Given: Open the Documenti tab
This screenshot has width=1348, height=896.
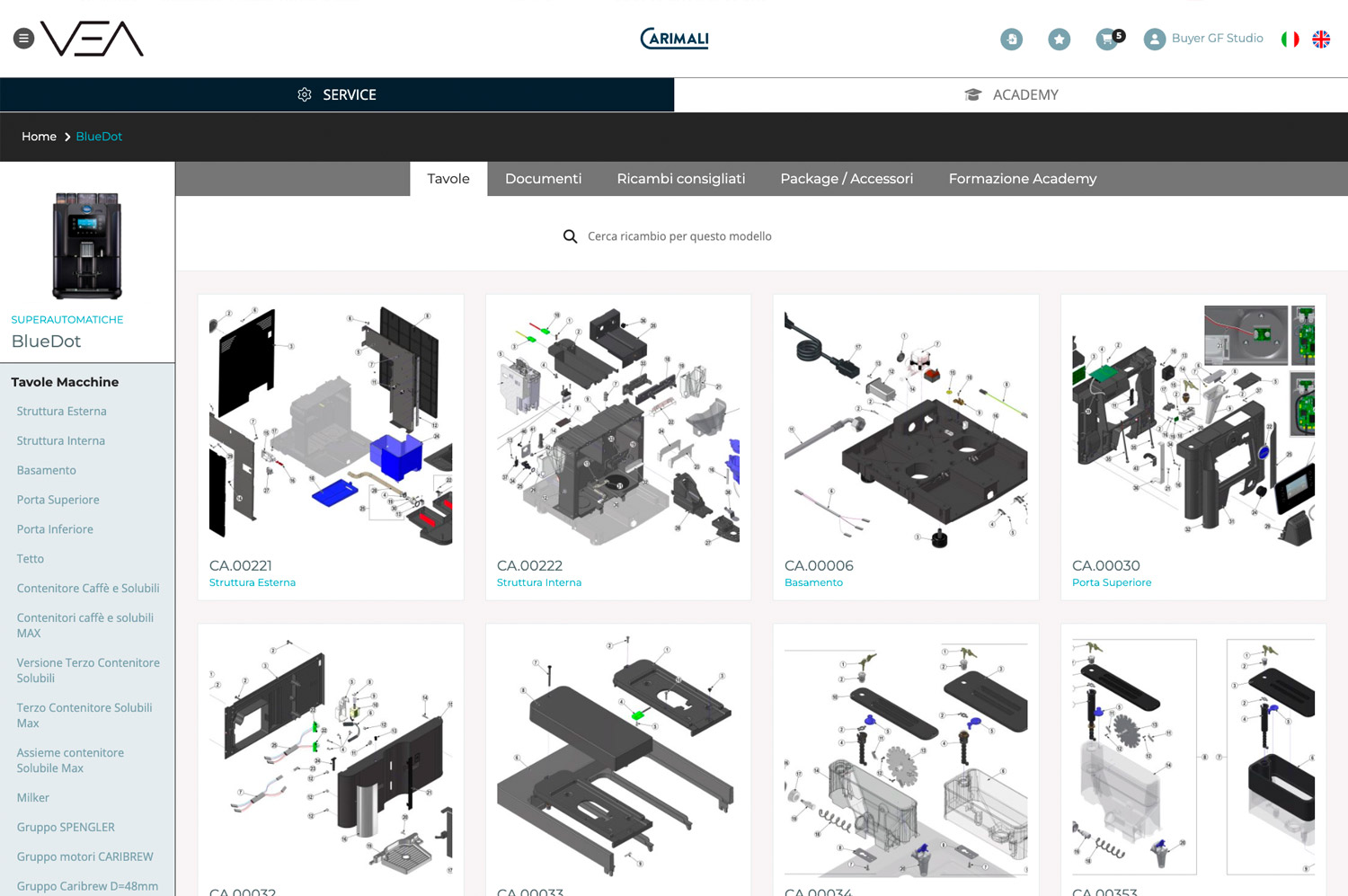Looking at the screenshot, I should pos(543,179).
